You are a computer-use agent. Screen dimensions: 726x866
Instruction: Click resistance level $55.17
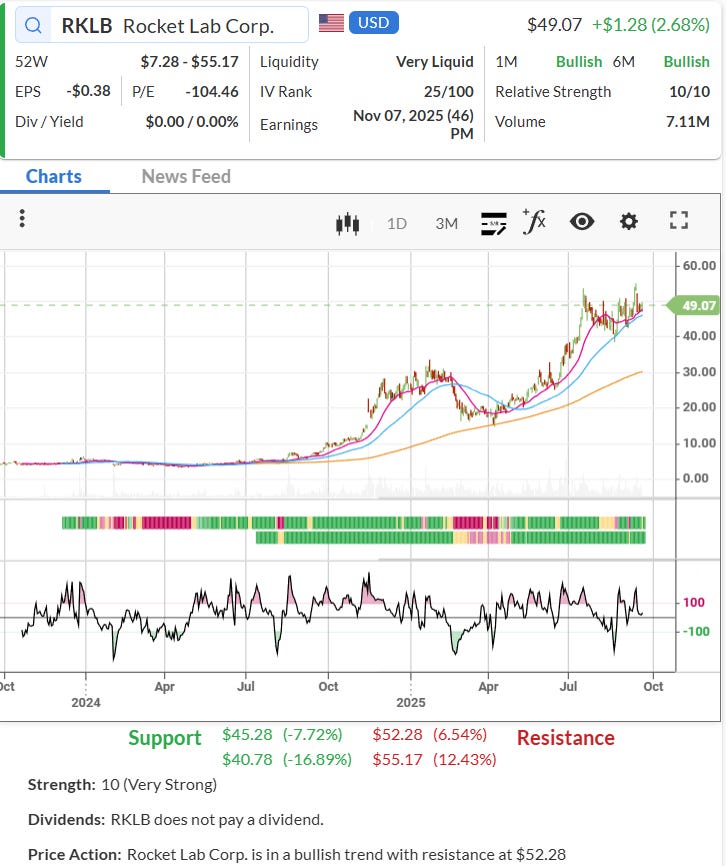tap(397, 759)
